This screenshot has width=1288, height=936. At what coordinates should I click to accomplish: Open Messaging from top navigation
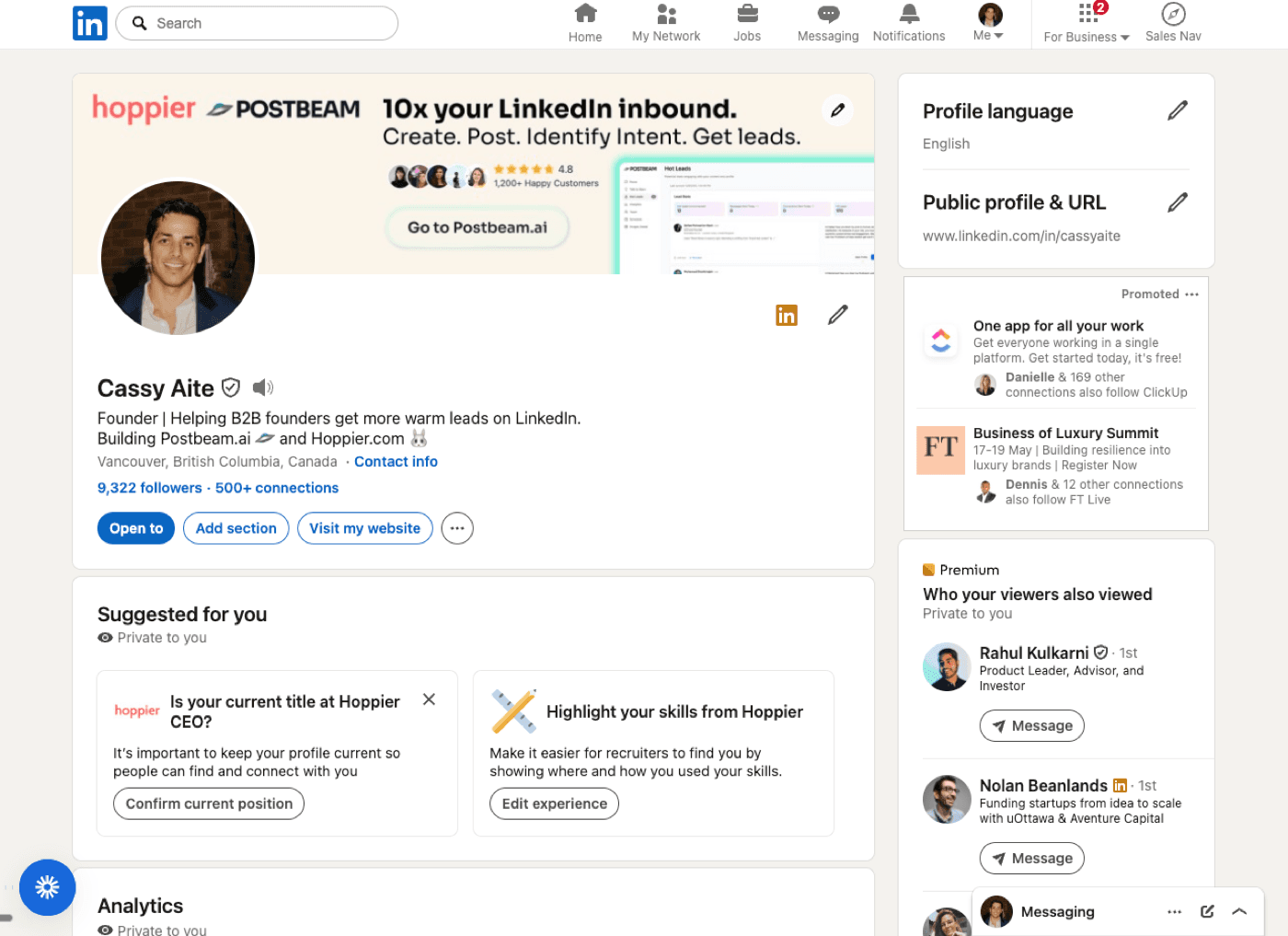pos(828,24)
